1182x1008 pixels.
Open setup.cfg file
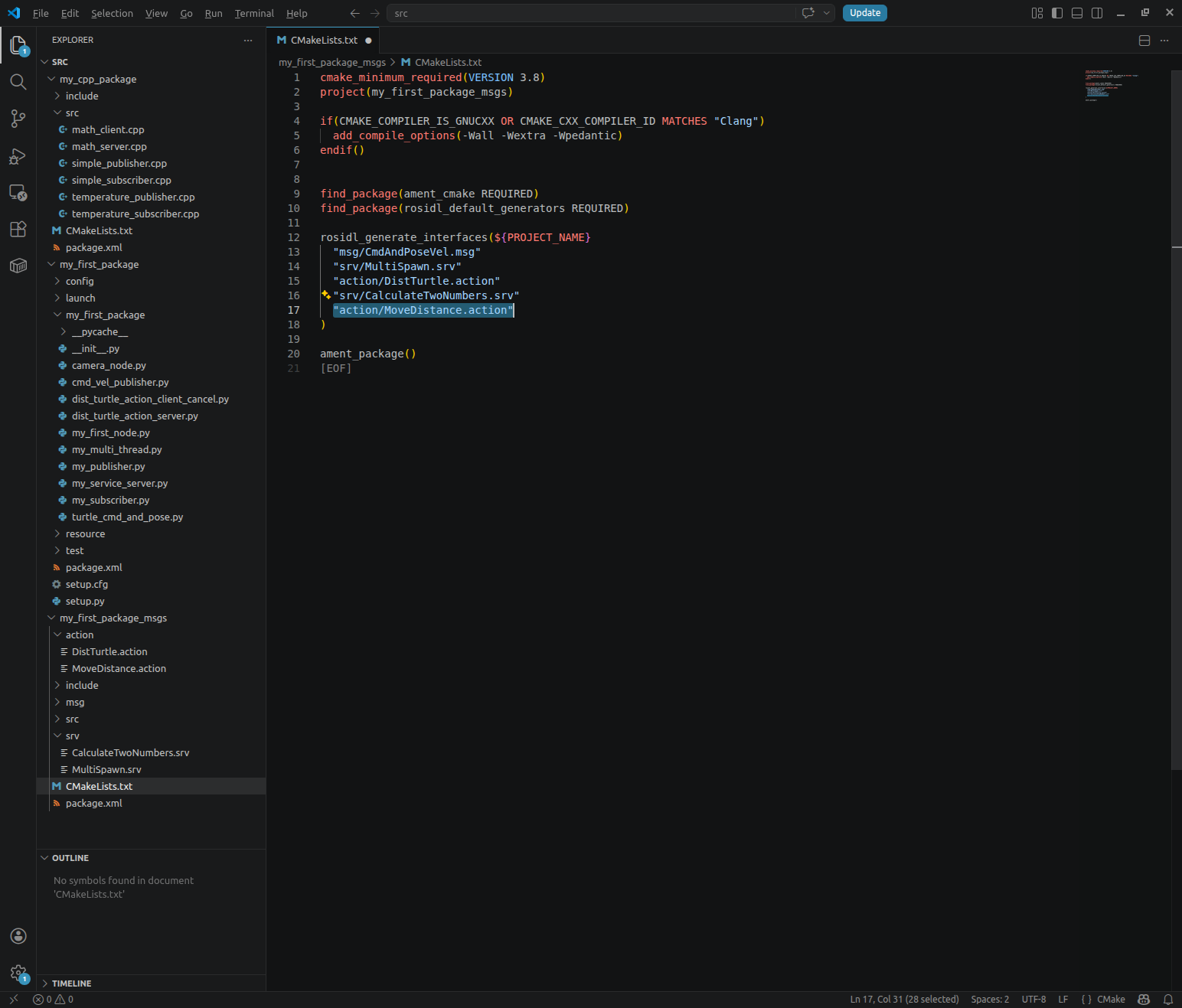click(x=87, y=584)
